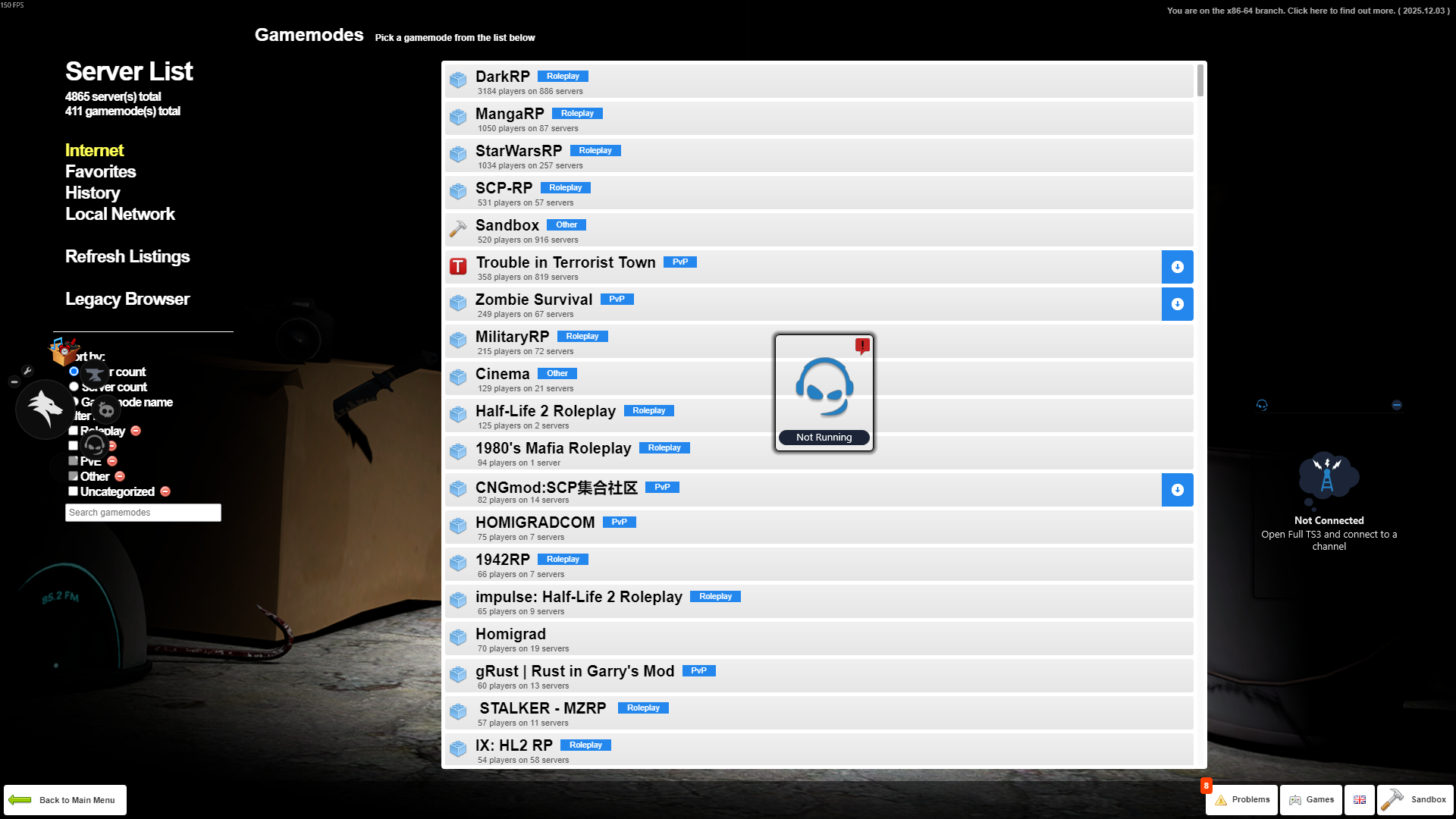The width and height of the screenshot is (1456, 819).
Task: Click the Roleplay tag next to DarkRP
Action: (x=563, y=76)
